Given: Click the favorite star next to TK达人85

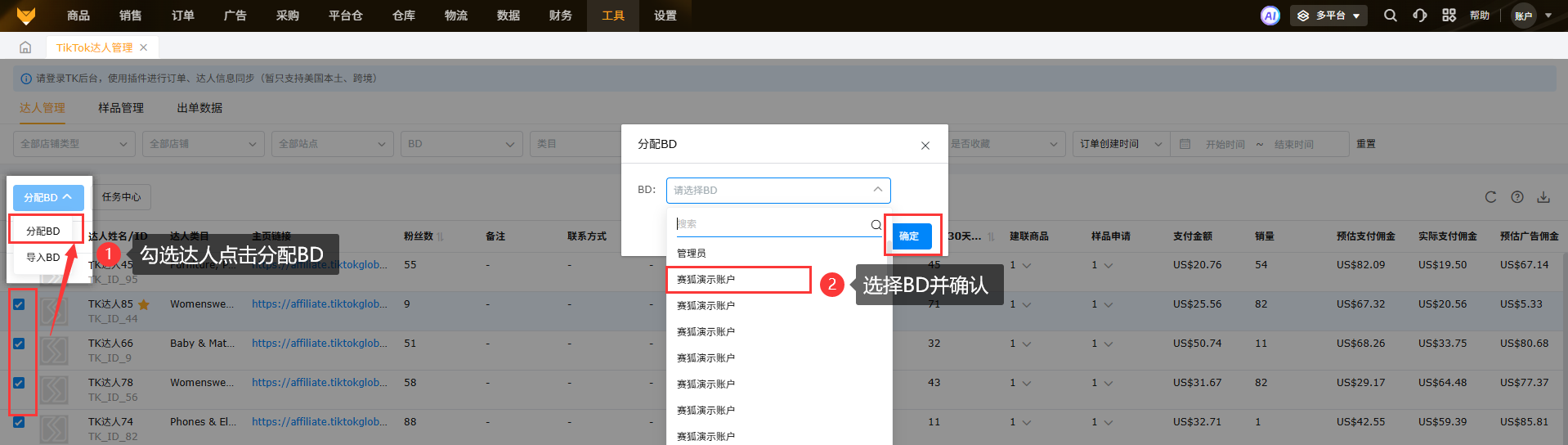Looking at the screenshot, I should [144, 304].
